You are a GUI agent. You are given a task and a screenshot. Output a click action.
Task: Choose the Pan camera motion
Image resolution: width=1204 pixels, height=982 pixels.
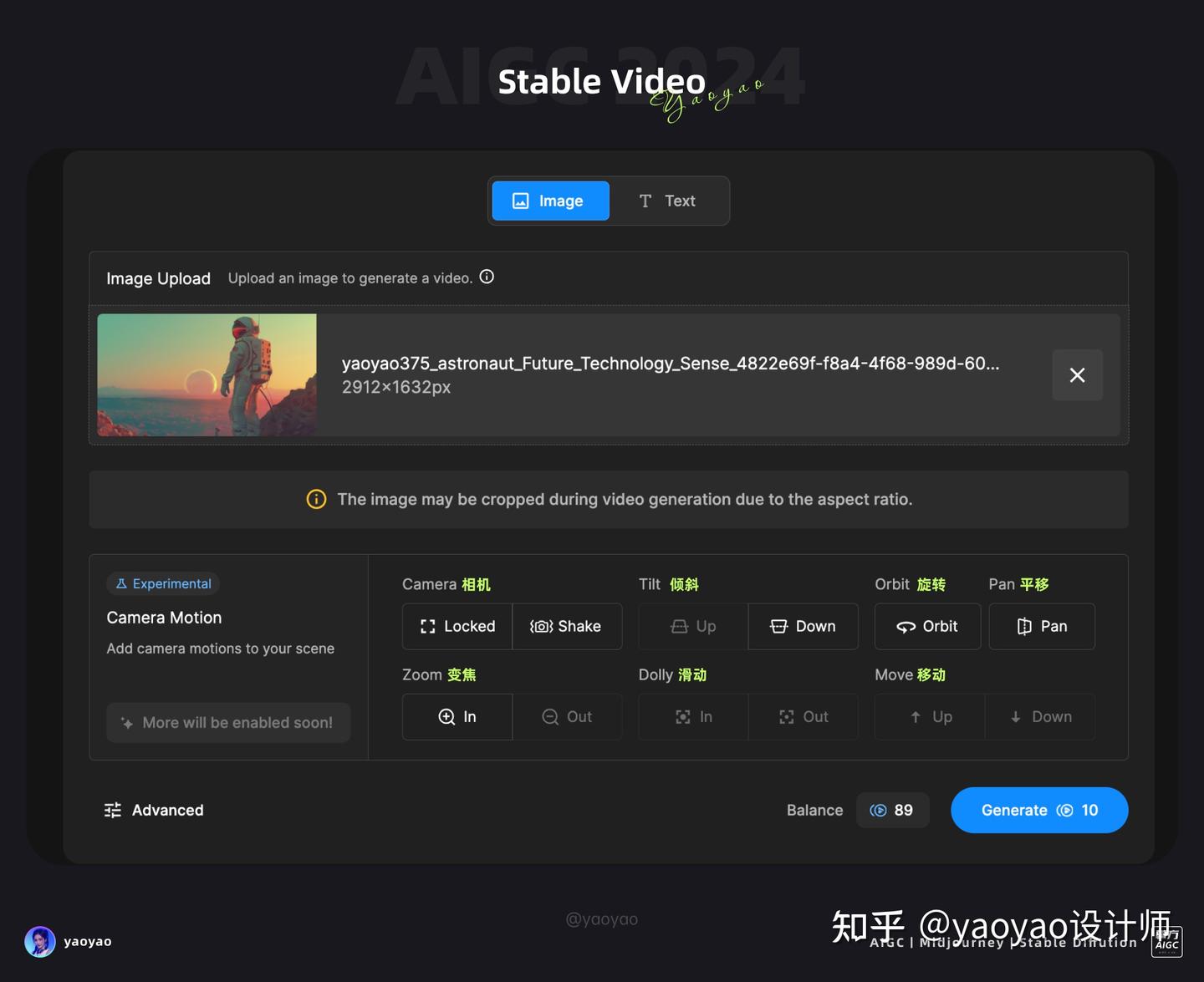tap(1042, 626)
